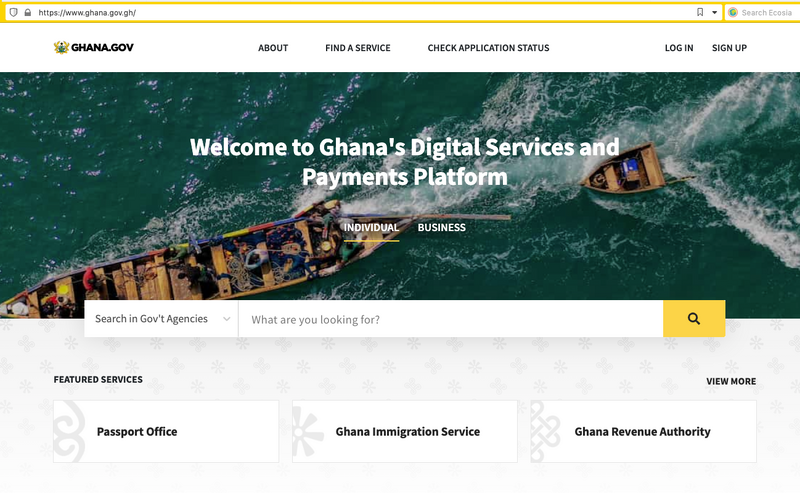Bookmark this page with the bookmark icon
Screen dimensions: 800x493
[700, 12]
